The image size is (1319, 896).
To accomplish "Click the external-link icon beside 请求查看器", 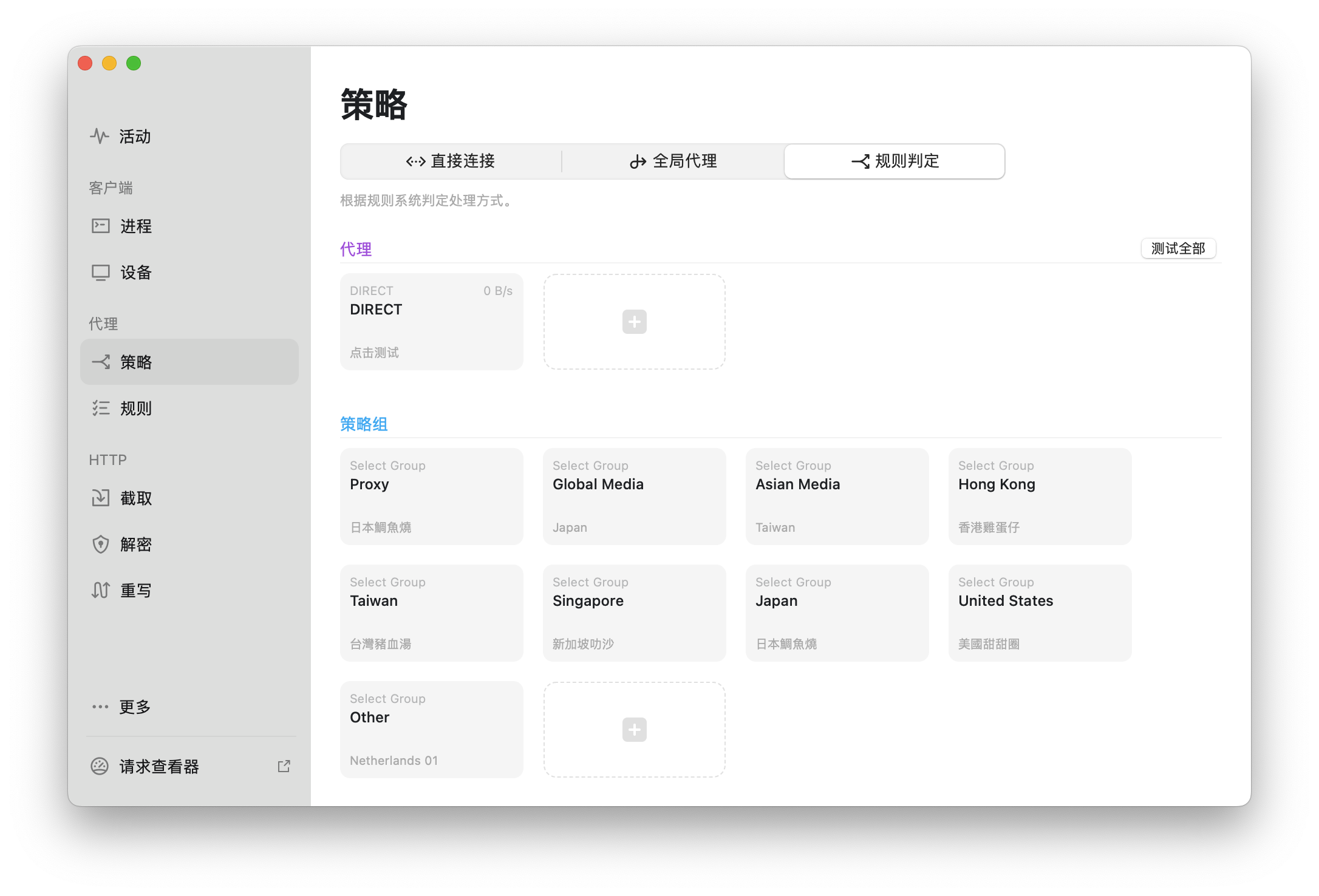I will (x=284, y=766).
